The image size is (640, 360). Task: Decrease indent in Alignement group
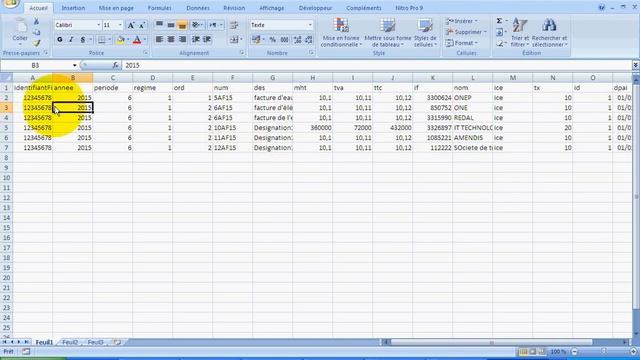[196, 39]
